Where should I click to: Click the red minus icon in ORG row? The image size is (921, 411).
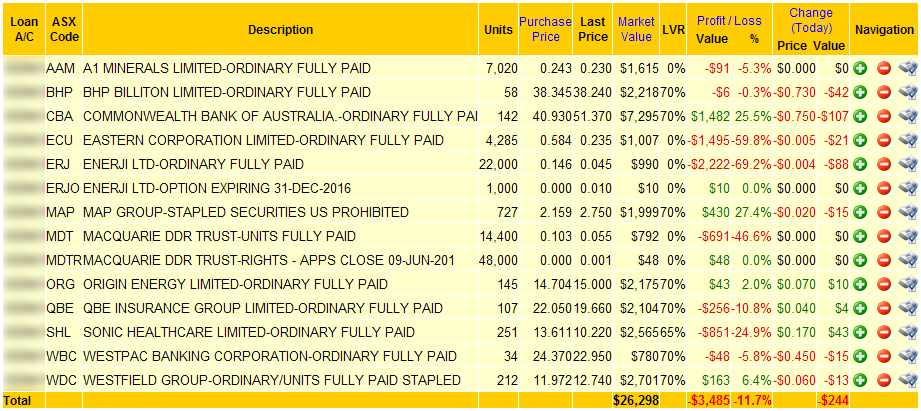[884, 285]
